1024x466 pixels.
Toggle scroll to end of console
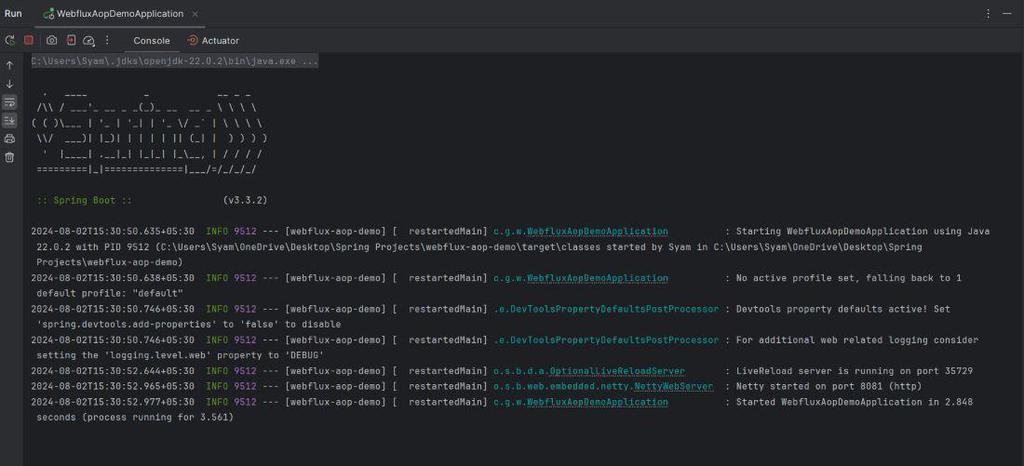point(10,120)
